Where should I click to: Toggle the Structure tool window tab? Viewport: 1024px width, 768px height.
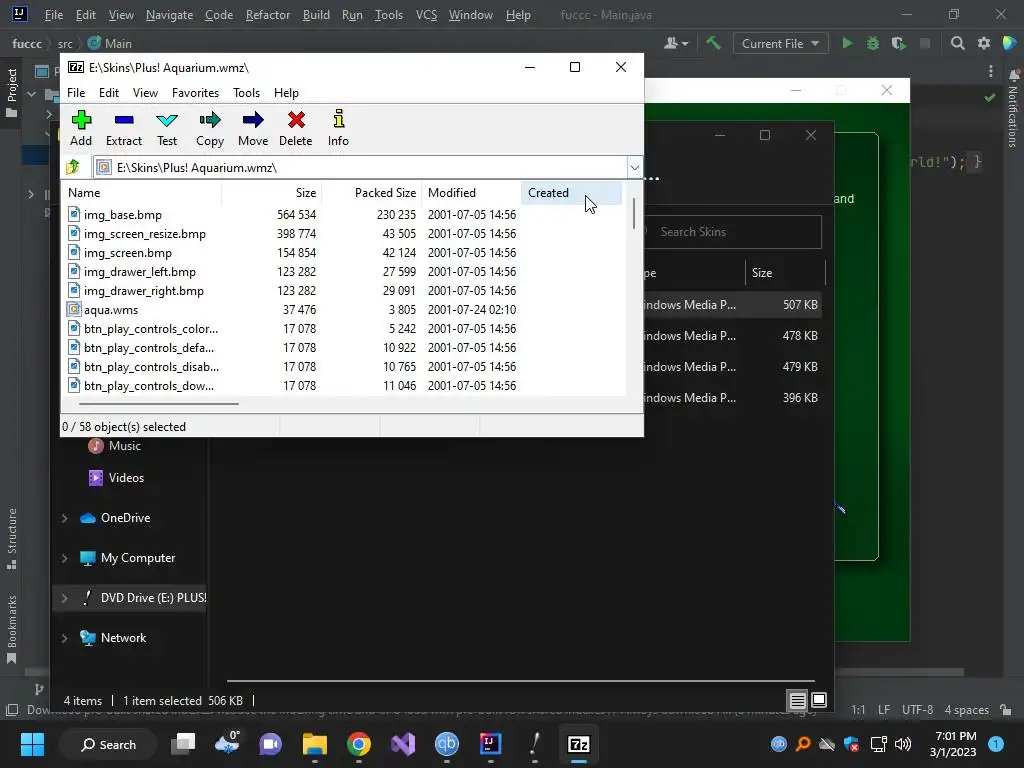click(x=12, y=539)
